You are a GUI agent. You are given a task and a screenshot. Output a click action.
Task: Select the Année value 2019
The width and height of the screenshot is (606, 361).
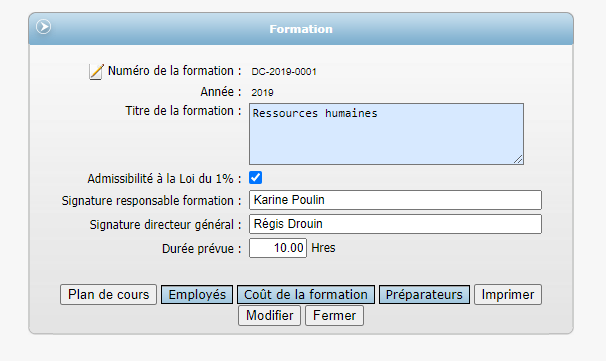(x=262, y=93)
